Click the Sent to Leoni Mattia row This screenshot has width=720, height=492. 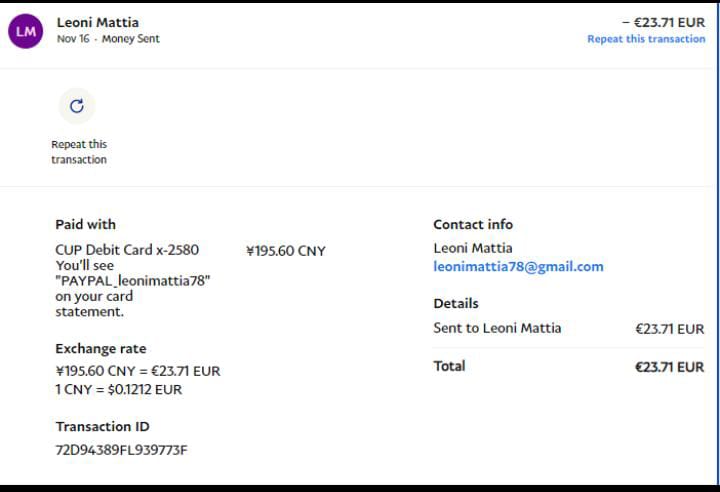click(497, 328)
